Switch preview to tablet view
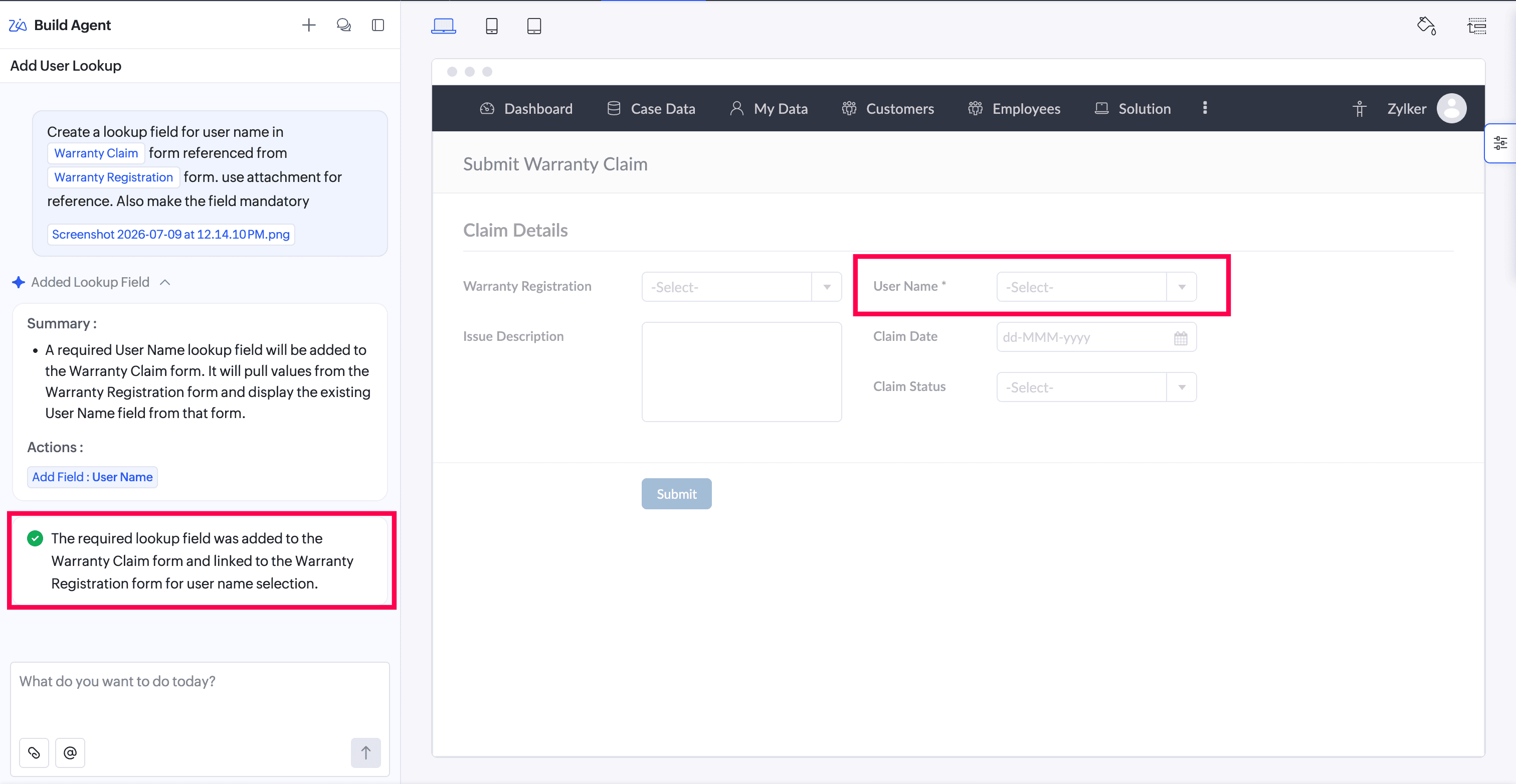 pyautogui.click(x=534, y=26)
